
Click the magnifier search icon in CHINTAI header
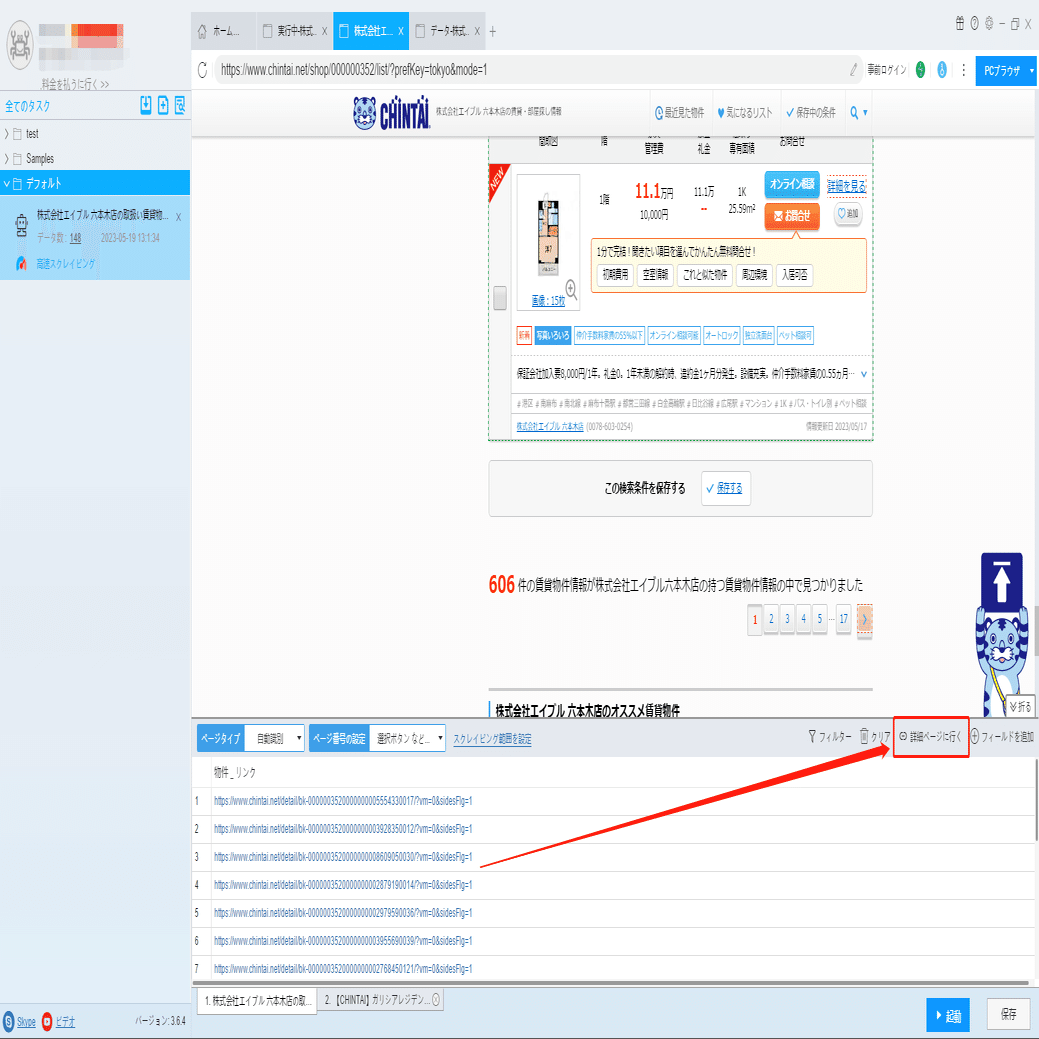point(854,113)
